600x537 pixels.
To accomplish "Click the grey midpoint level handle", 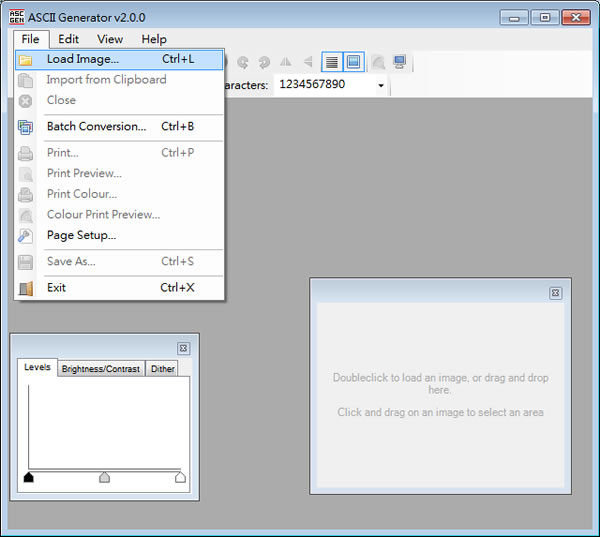I will pyautogui.click(x=104, y=477).
